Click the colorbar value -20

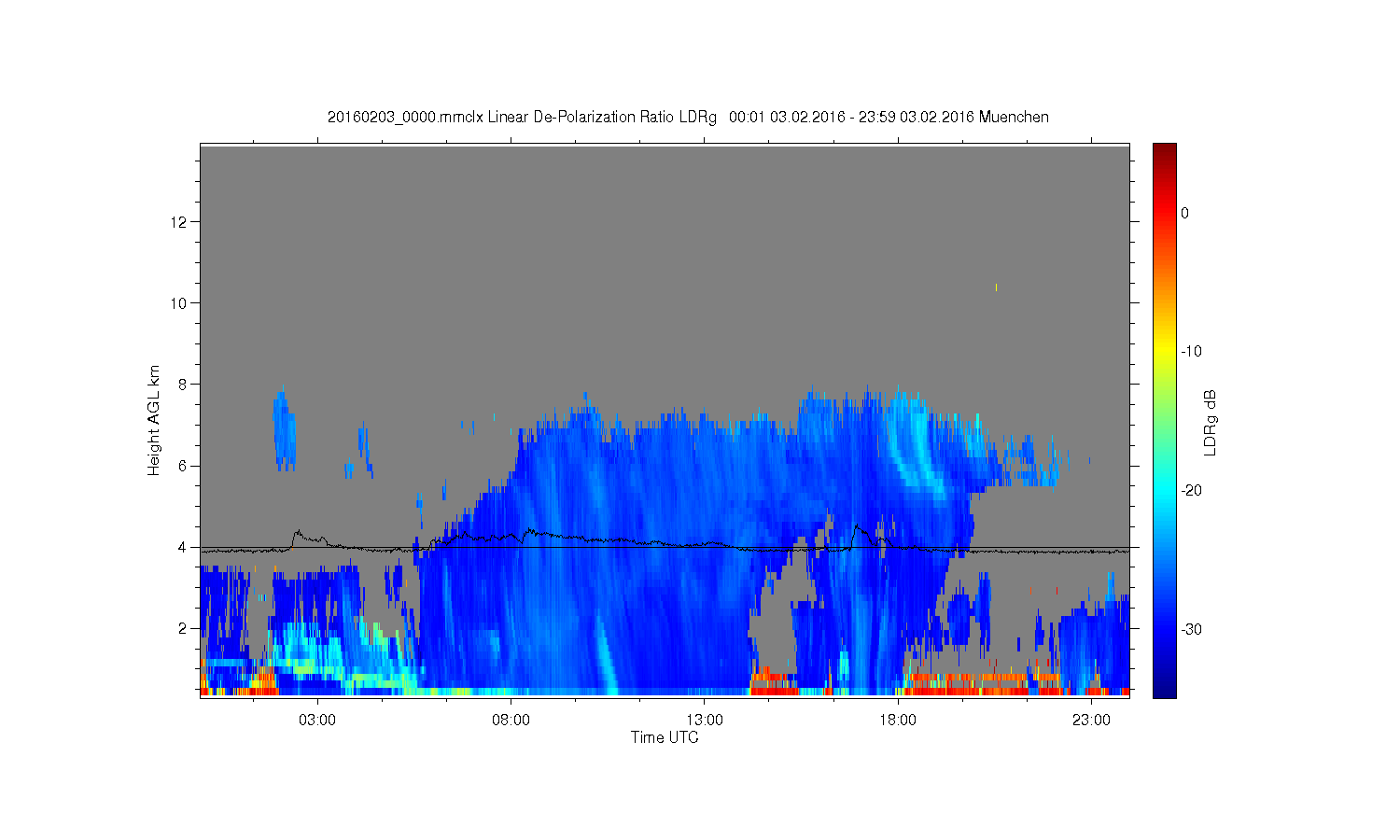1191,491
